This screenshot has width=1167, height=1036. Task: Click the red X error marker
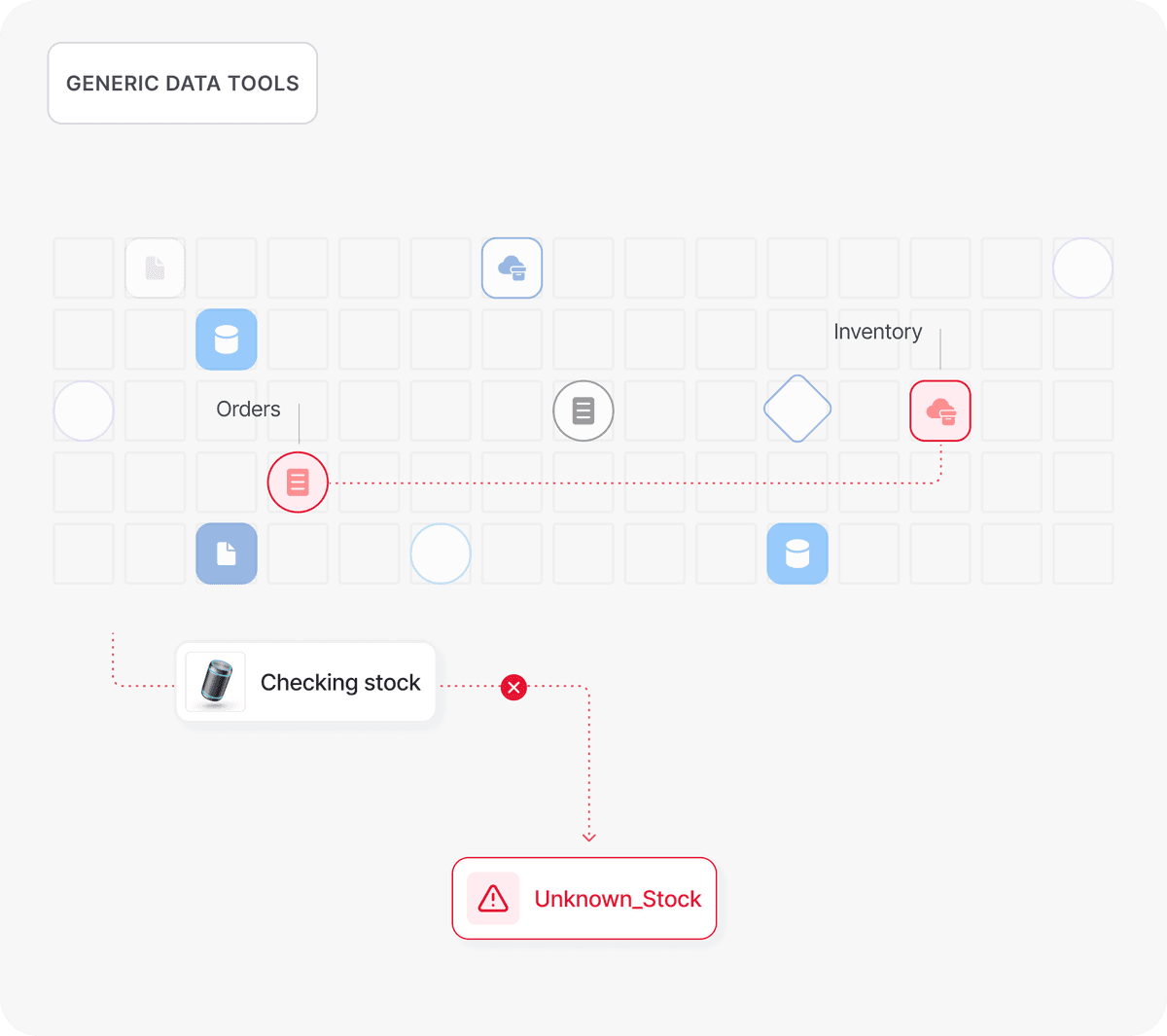[x=513, y=688]
